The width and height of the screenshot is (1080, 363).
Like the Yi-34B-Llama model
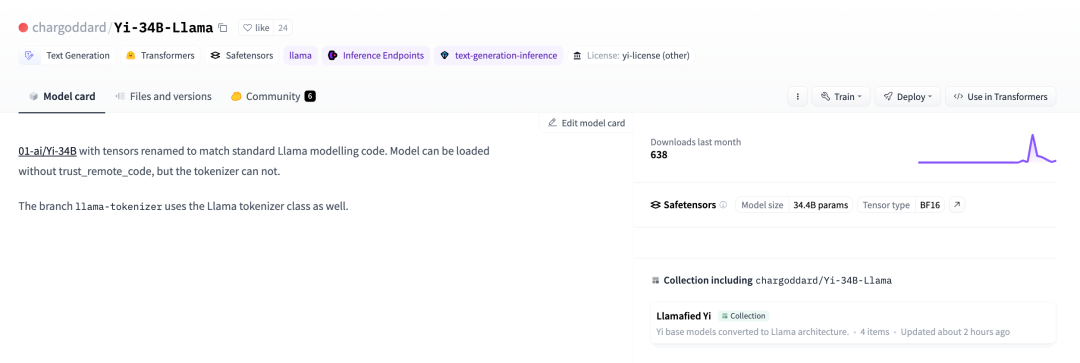(x=256, y=28)
